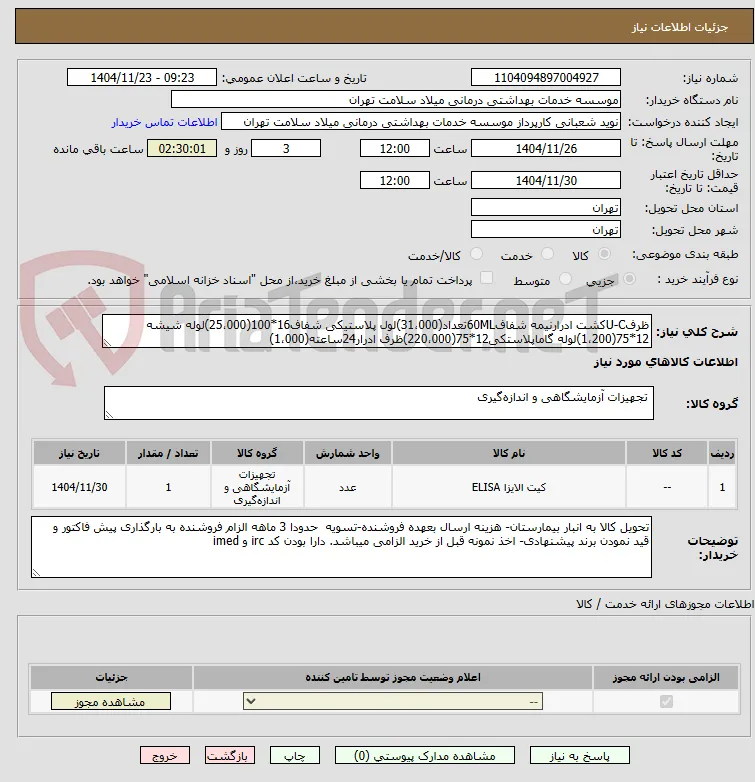
Task: Open the اعلام وضعیت مجوز dropdown
Action: pyautogui.click(x=392, y=701)
